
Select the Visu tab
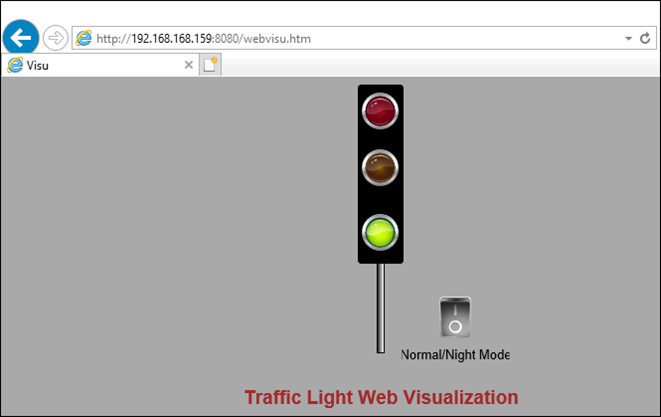point(100,65)
